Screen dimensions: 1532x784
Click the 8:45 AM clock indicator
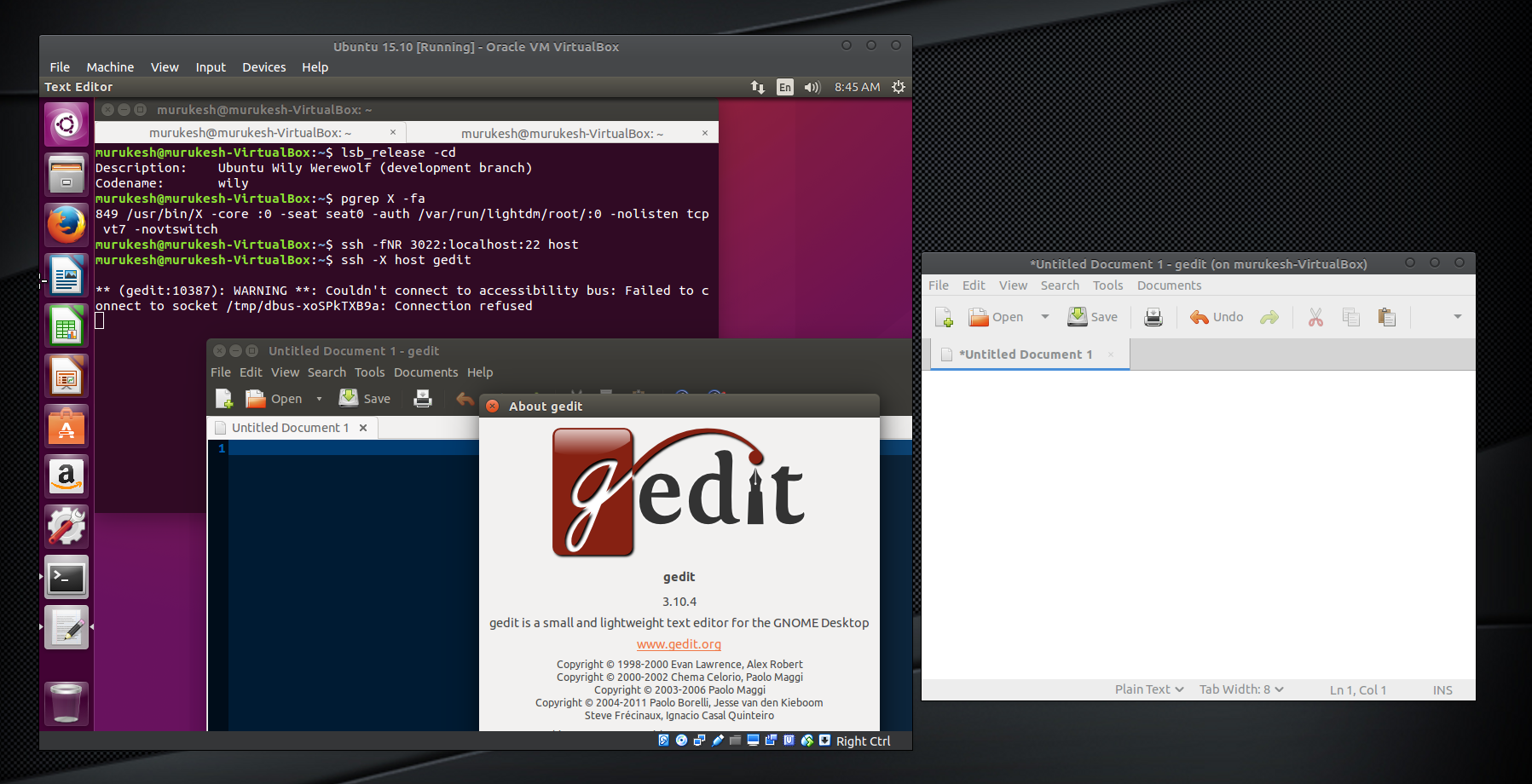pos(857,87)
